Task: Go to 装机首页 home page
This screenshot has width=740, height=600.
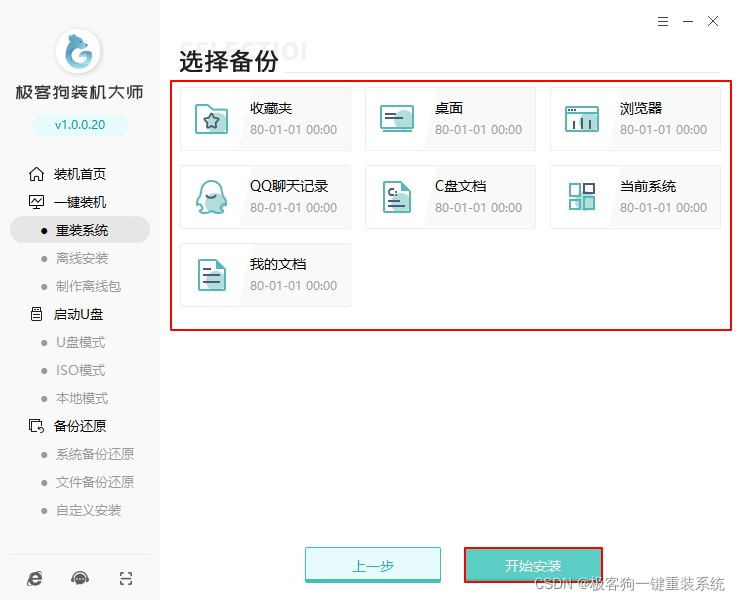Action: [79, 174]
